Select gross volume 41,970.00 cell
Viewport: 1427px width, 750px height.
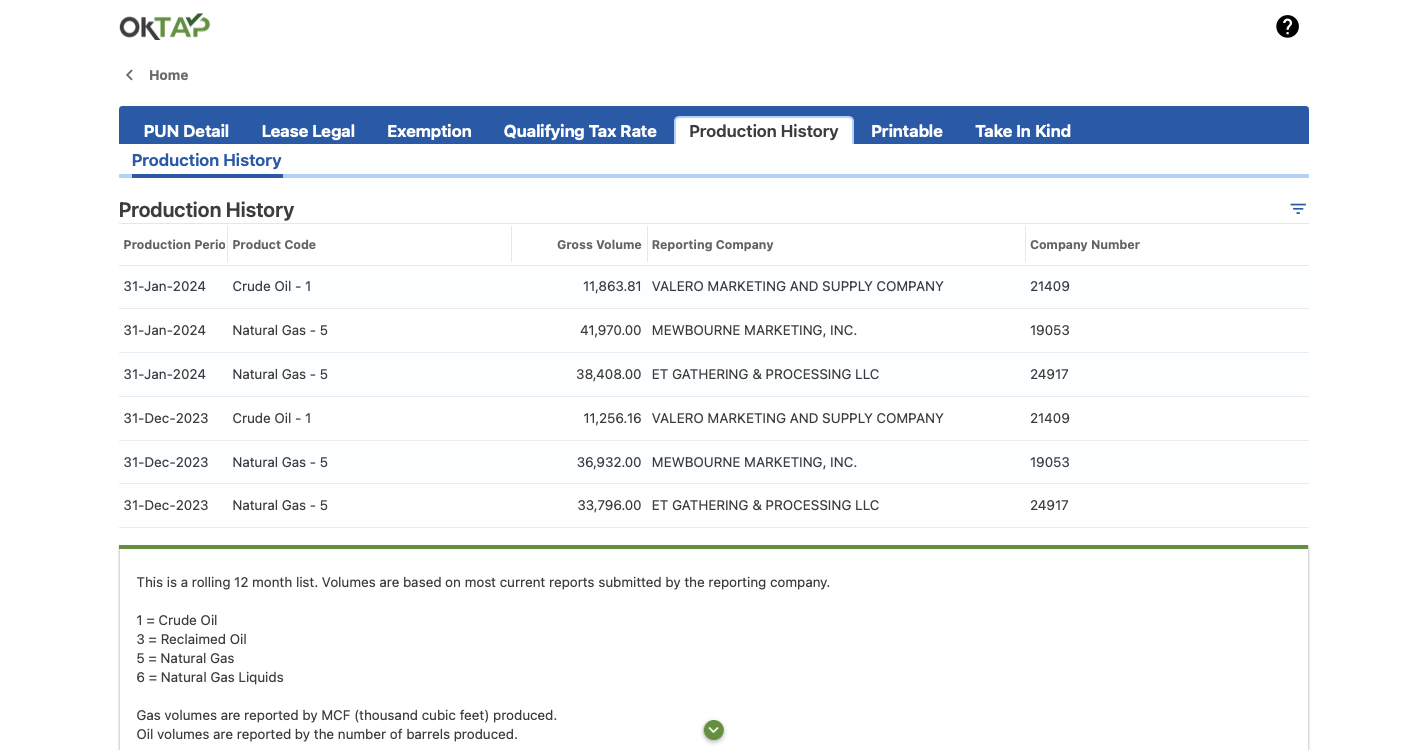click(x=611, y=330)
